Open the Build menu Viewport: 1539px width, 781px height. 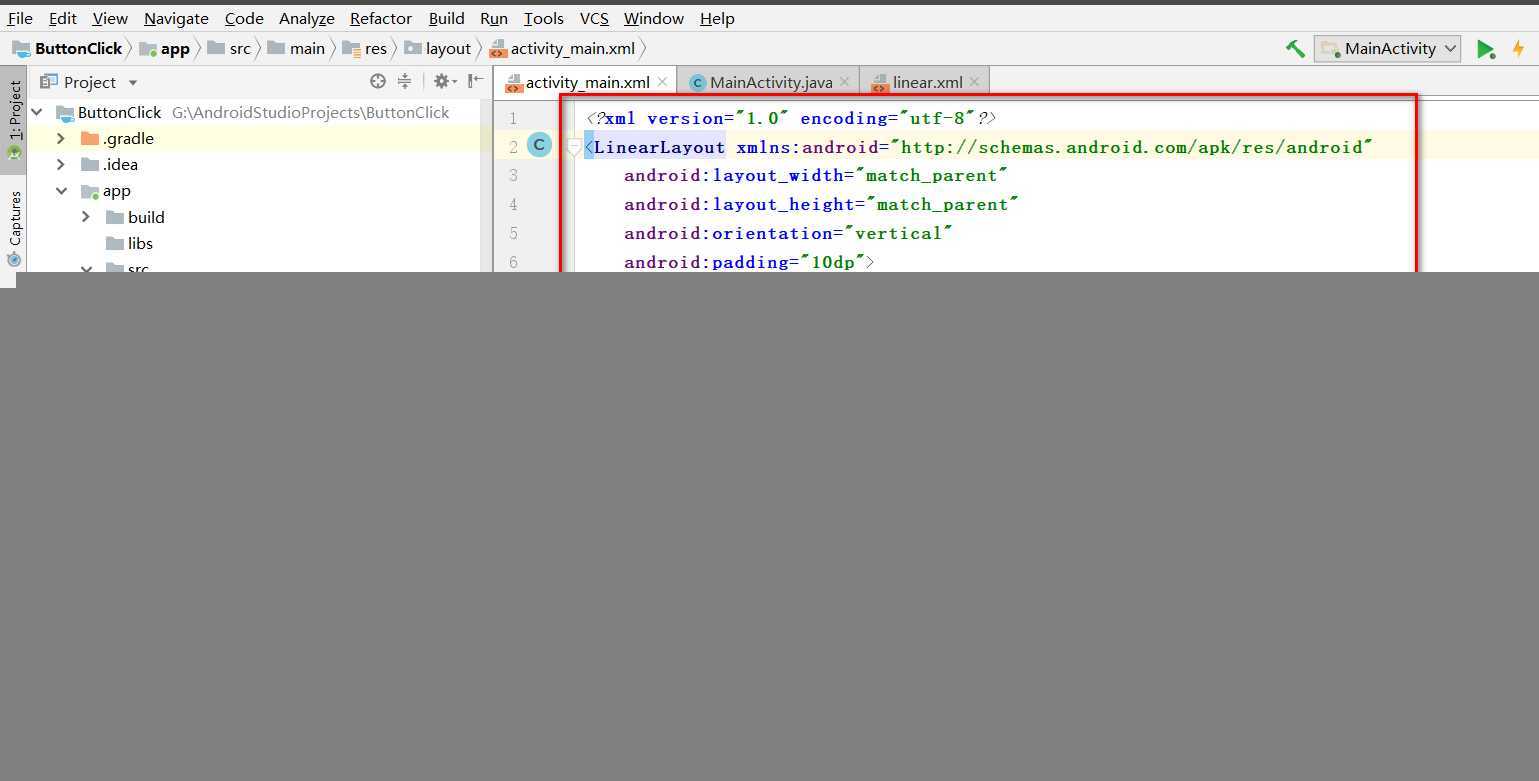(446, 18)
